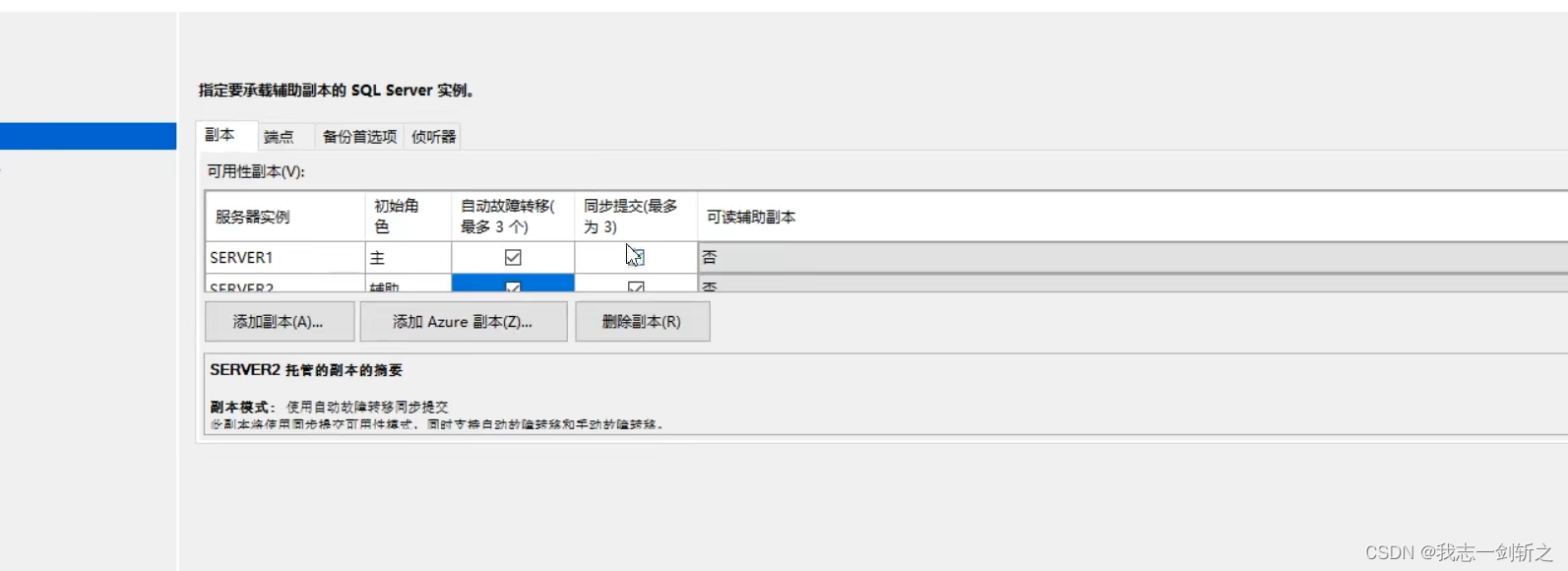
Task: Click the 可读辅助副本 column header
Action: point(1132,217)
